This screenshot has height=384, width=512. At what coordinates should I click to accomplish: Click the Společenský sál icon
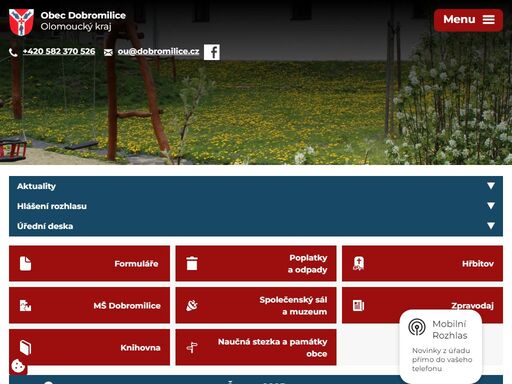click(x=192, y=305)
